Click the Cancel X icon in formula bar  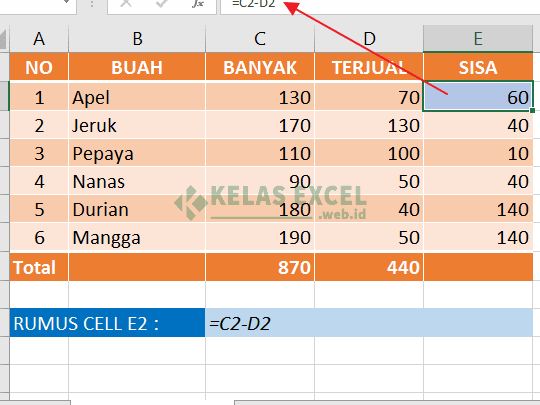click(x=126, y=3)
